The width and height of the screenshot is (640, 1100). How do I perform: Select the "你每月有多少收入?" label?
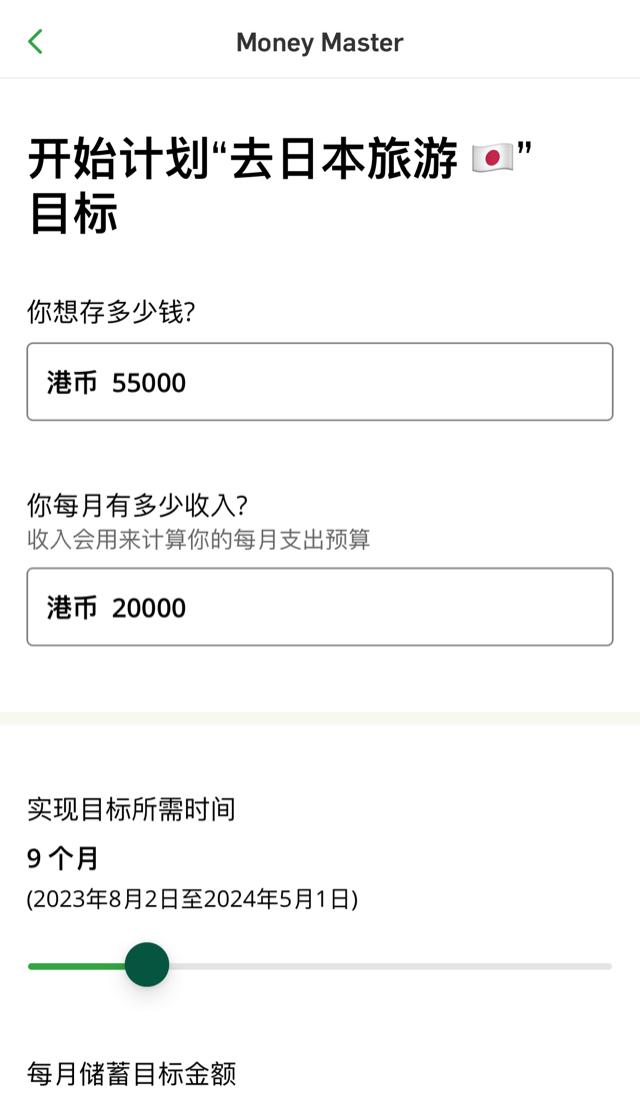coord(137,505)
